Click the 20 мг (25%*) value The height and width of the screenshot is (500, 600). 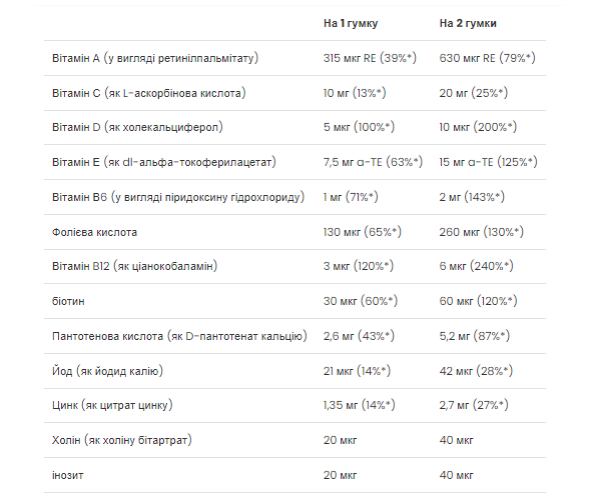473,93
